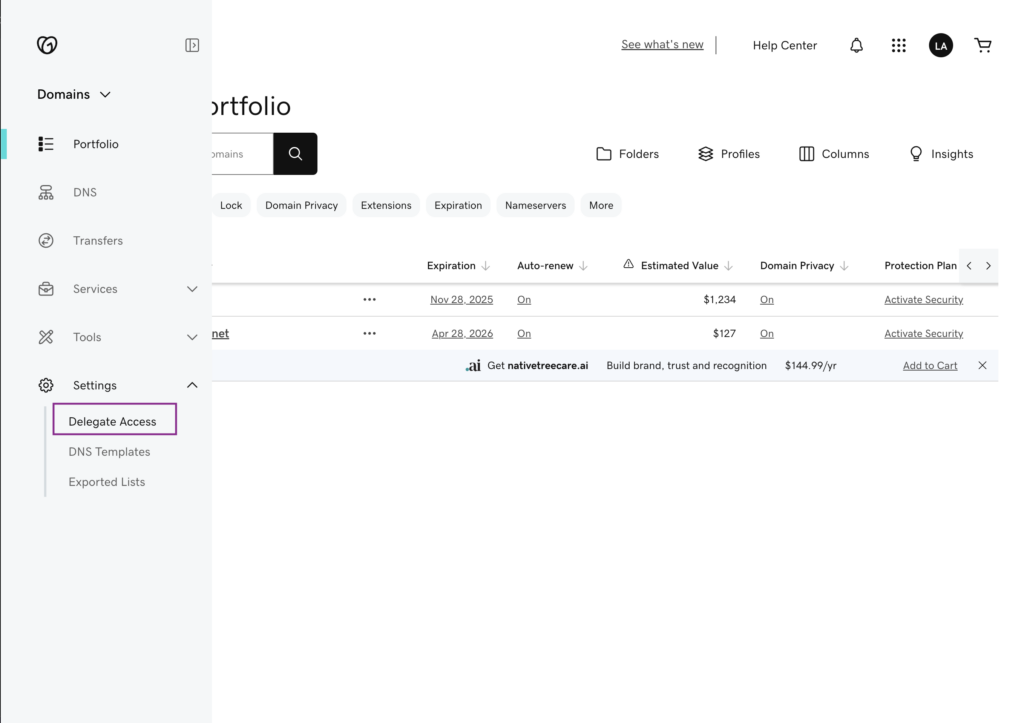This screenshot has height=723, width=1024.
Task: Click Add to Cart link
Action: coord(930,366)
